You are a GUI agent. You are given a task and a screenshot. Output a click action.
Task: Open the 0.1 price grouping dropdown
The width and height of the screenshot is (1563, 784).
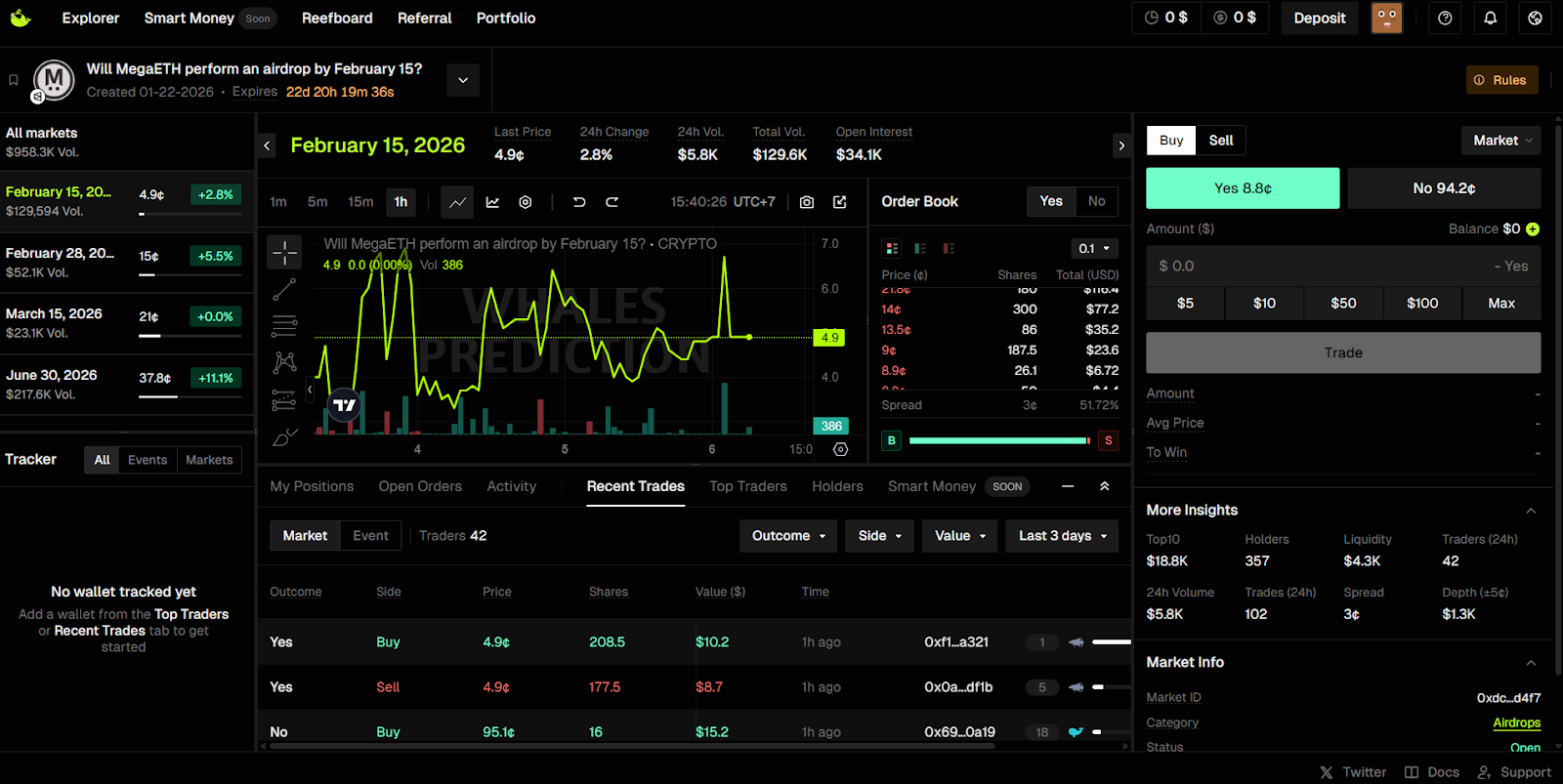click(x=1094, y=249)
